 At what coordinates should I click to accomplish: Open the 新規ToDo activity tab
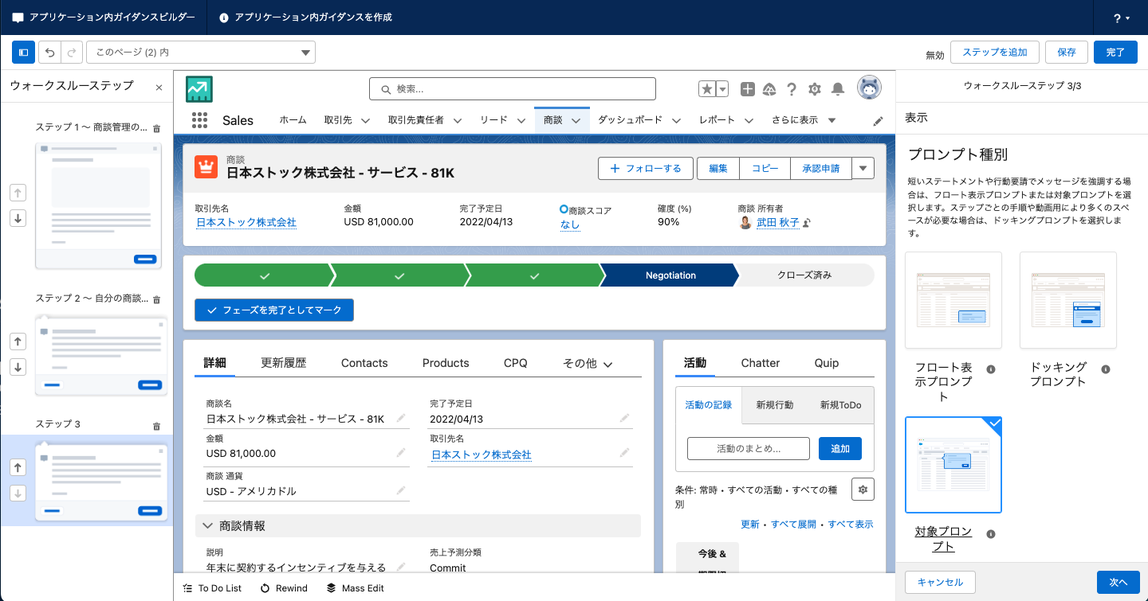(840, 405)
